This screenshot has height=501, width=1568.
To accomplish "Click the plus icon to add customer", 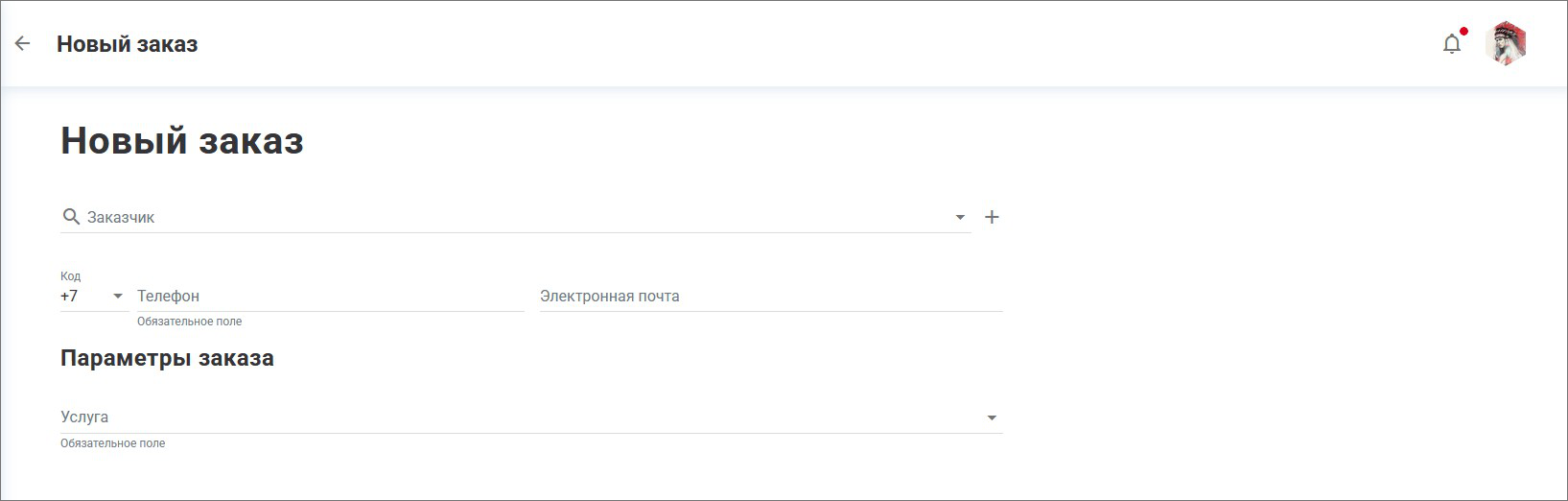I will click(992, 217).
